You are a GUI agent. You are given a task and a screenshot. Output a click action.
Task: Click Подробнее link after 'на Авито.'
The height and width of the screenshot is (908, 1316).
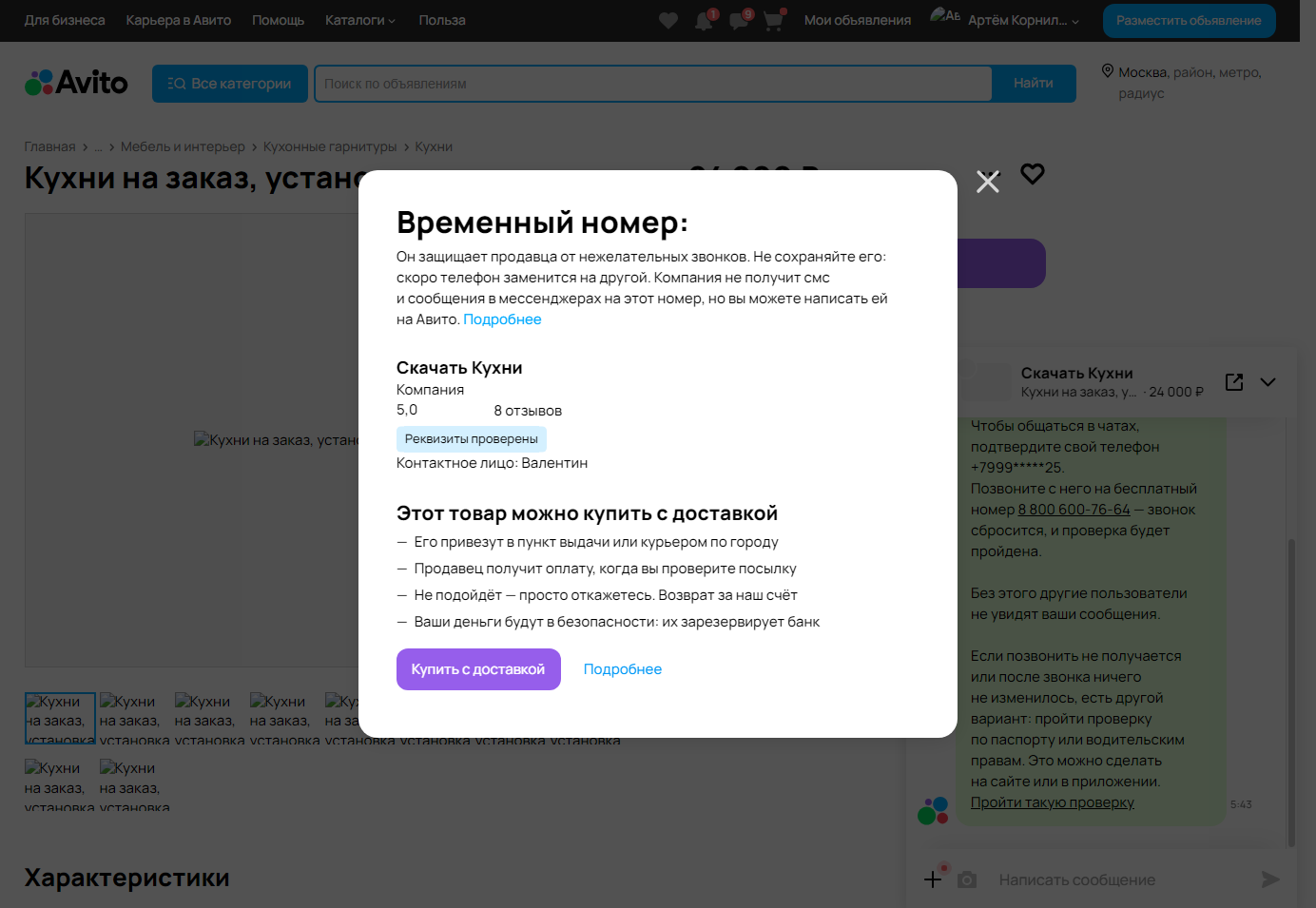[x=502, y=319]
